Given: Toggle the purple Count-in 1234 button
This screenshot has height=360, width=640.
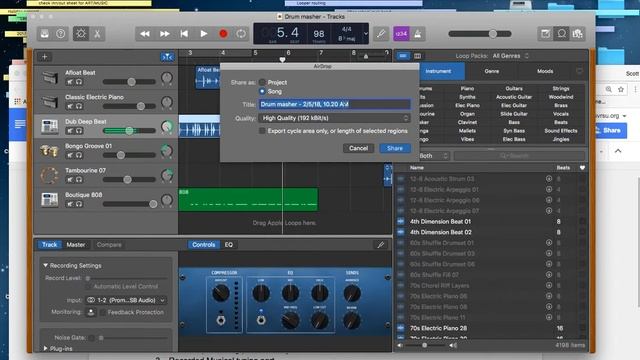Looking at the screenshot, I should pyautogui.click(x=401, y=34).
